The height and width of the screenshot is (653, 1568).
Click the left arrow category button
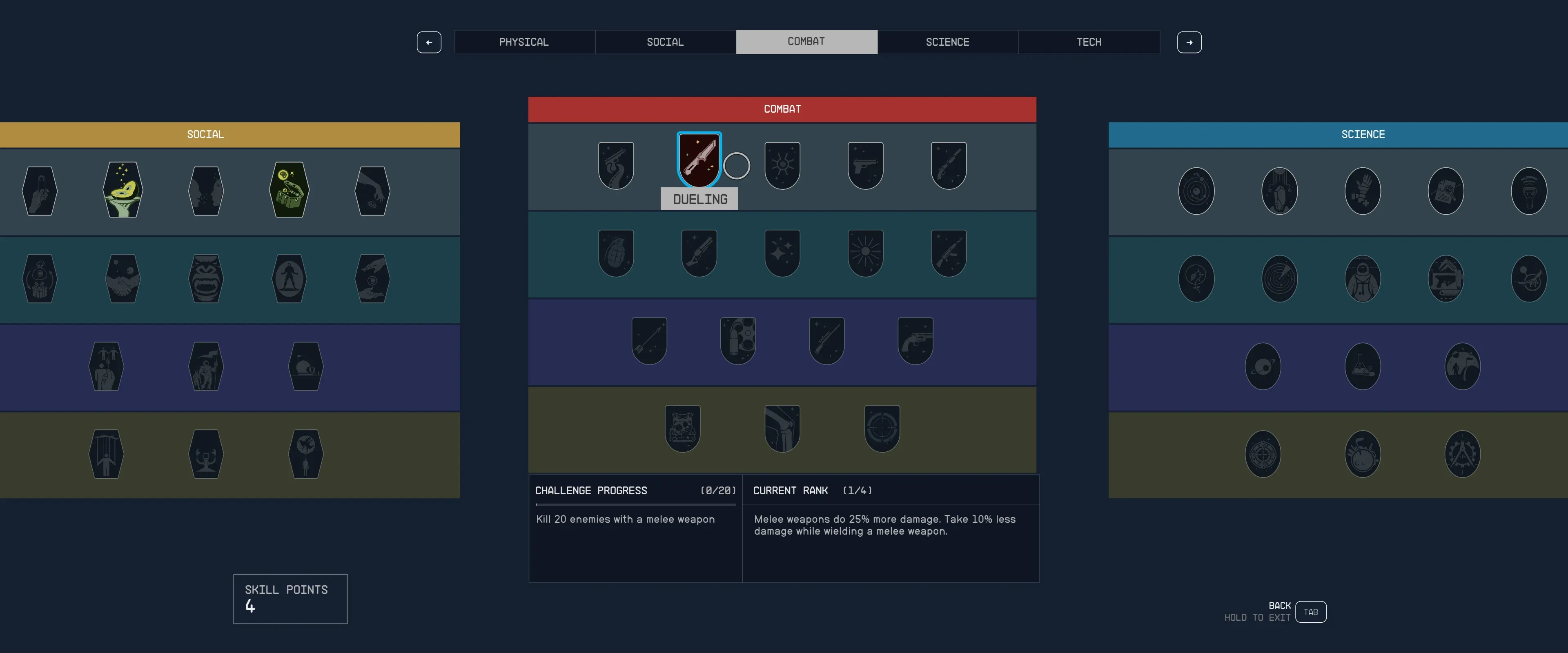pyautogui.click(x=428, y=42)
